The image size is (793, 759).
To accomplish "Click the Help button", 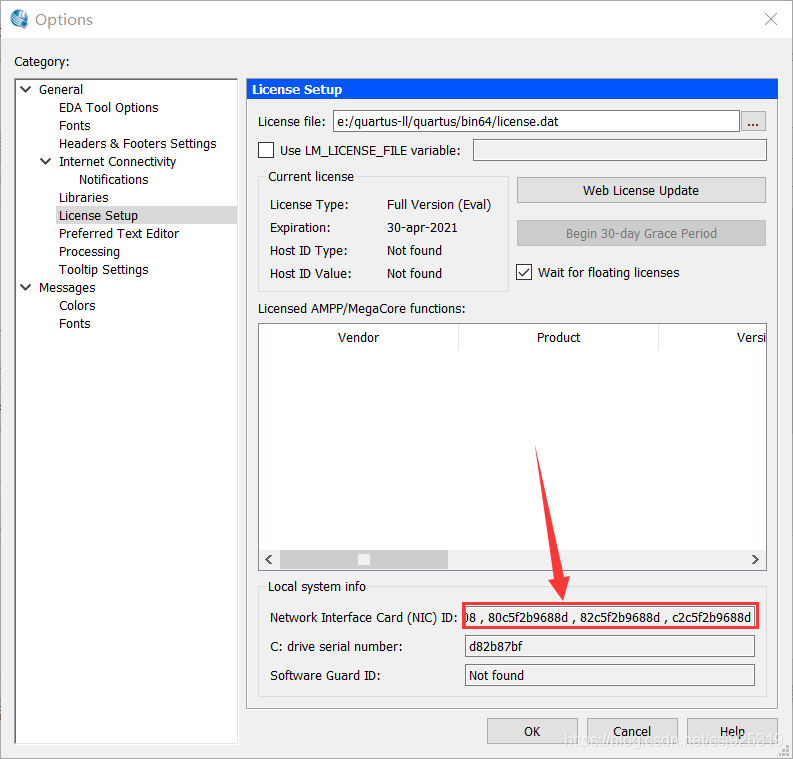I will (732, 731).
